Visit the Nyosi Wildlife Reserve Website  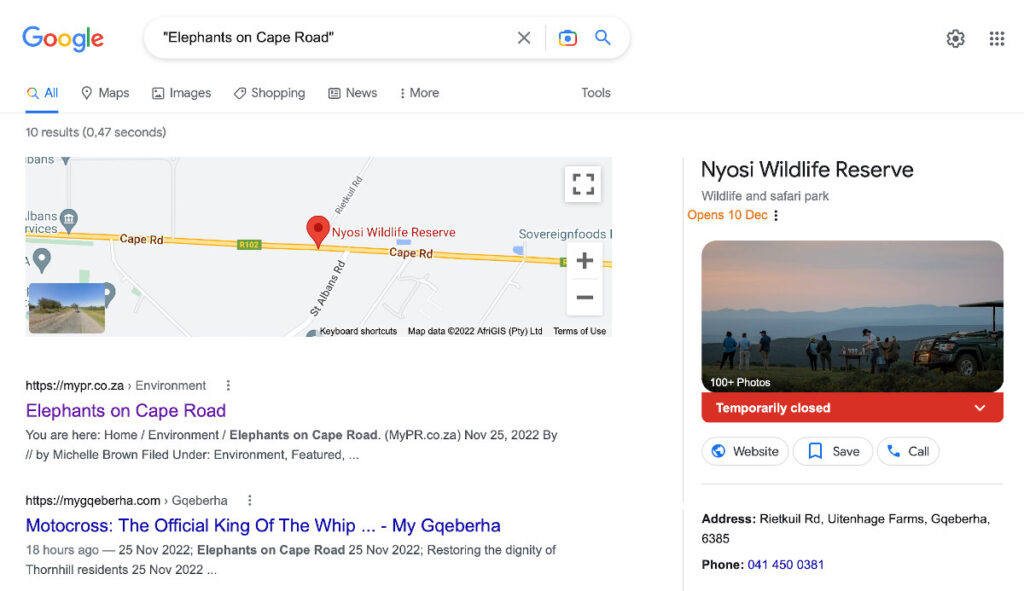pyautogui.click(x=745, y=451)
